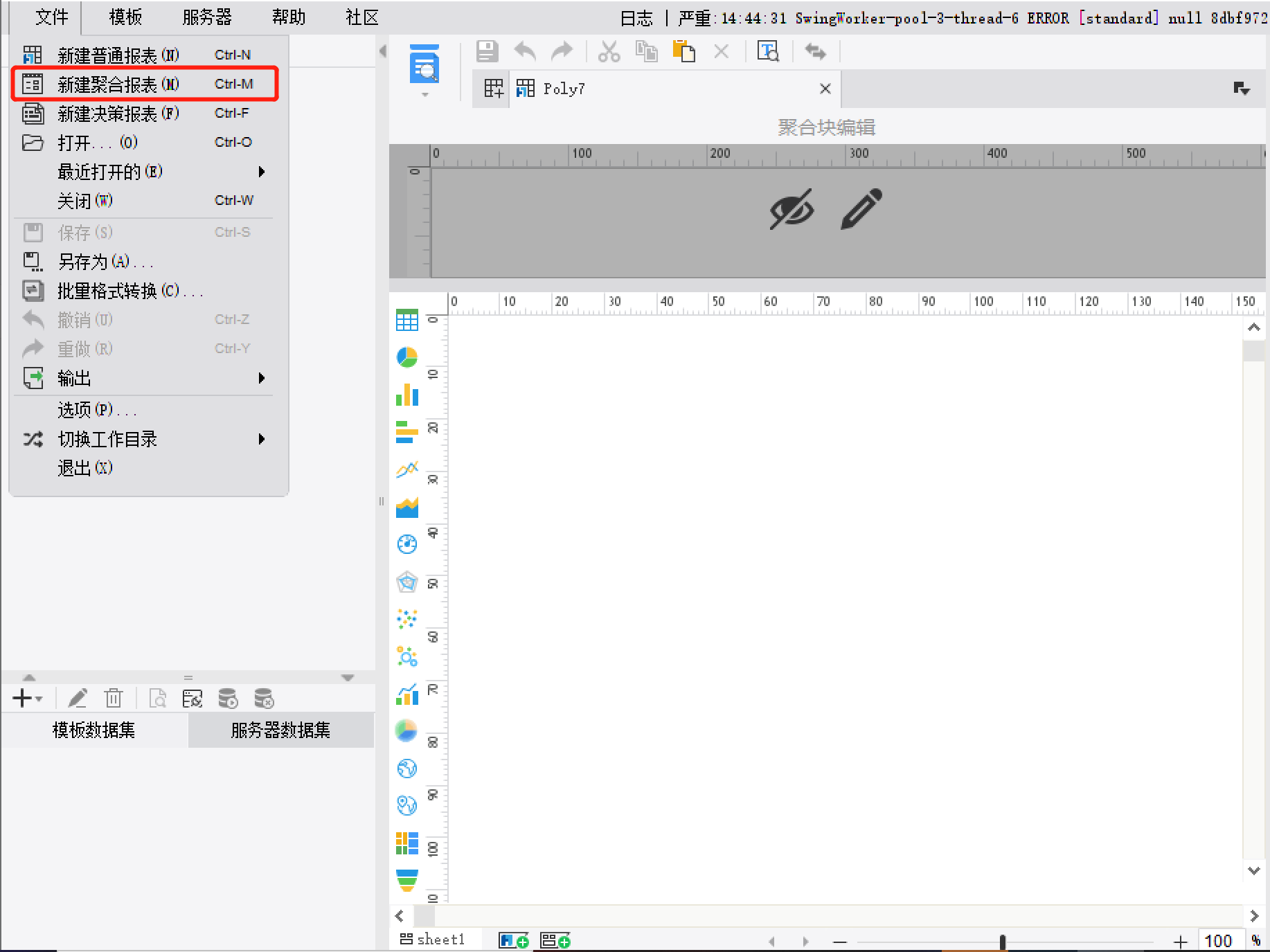This screenshot has width=1270, height=952.
Task: Open the preview mode dropdown arrow
Action: (425, 95)
